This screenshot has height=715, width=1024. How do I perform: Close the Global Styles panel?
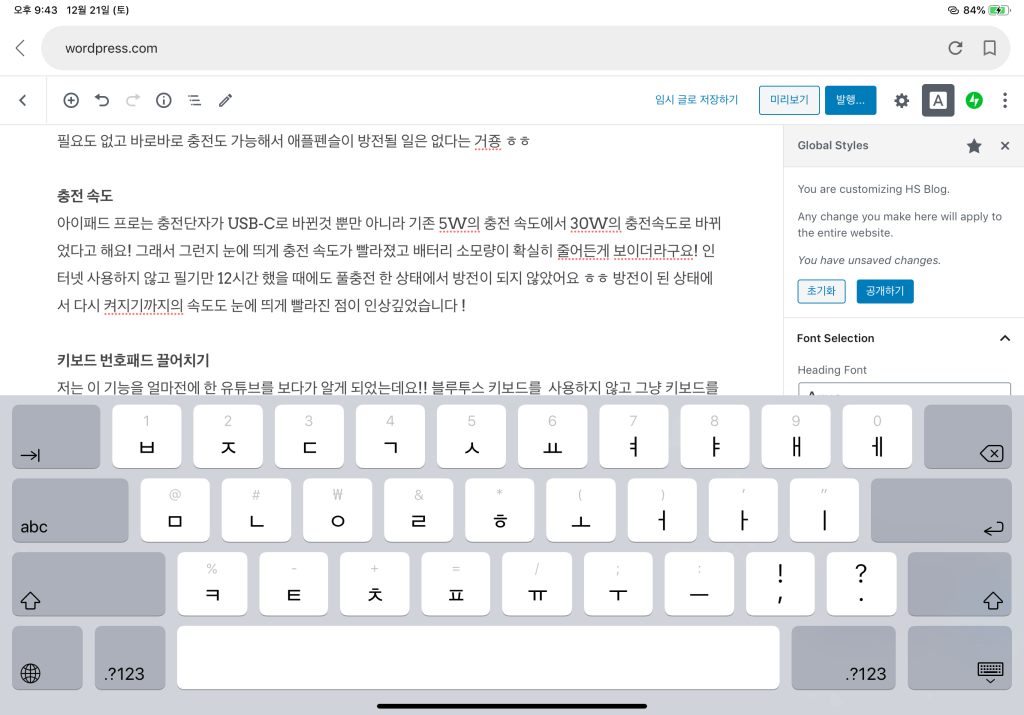click(1005, 146)
